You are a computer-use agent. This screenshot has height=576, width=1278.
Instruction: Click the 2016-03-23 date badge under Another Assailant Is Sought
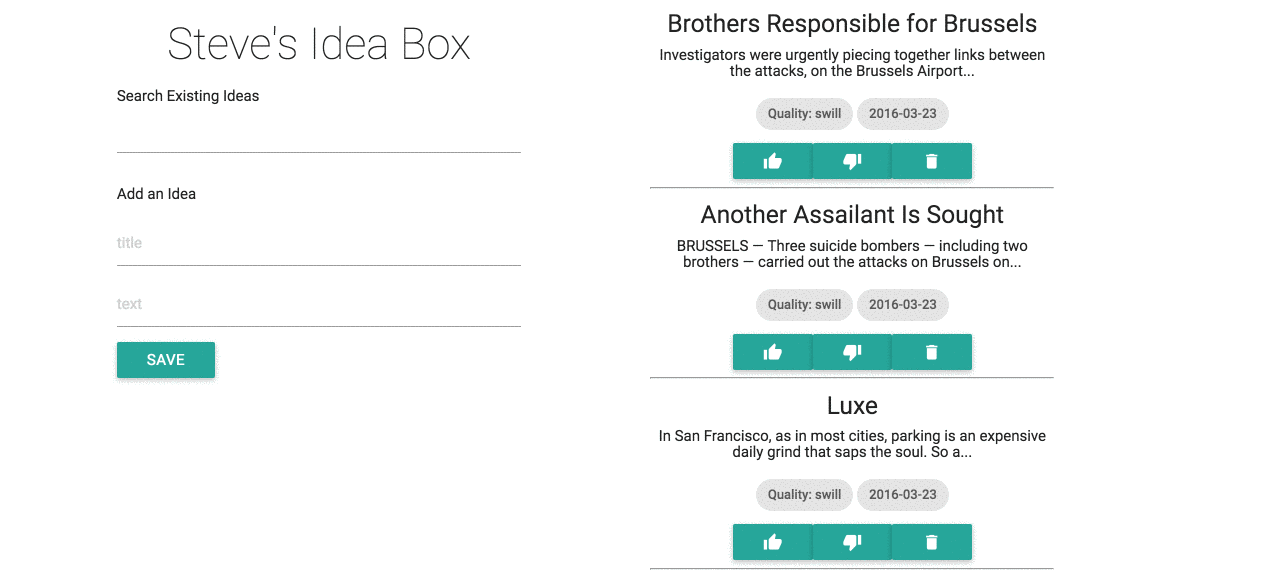[902, 304]
